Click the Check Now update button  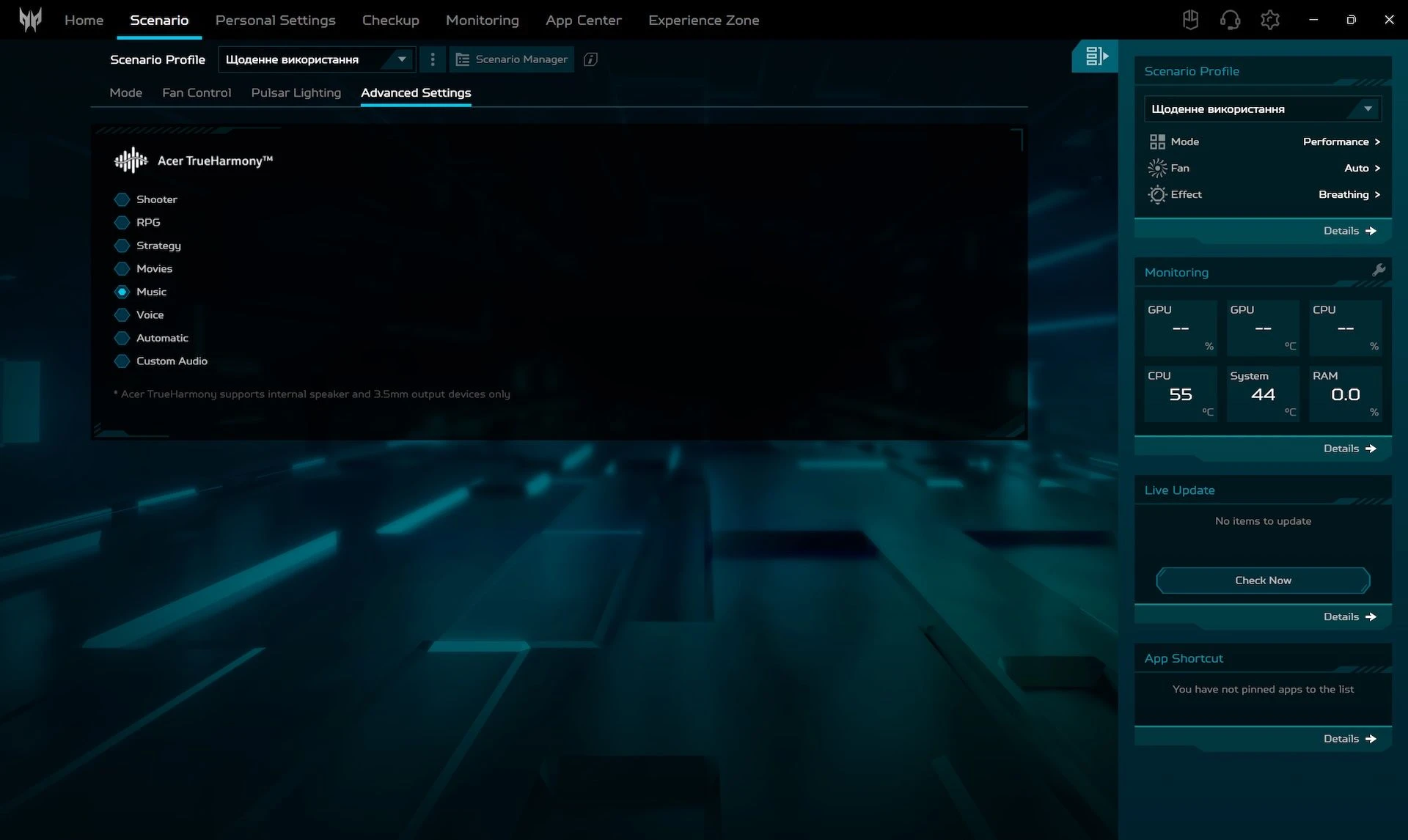click(1263, 580)
